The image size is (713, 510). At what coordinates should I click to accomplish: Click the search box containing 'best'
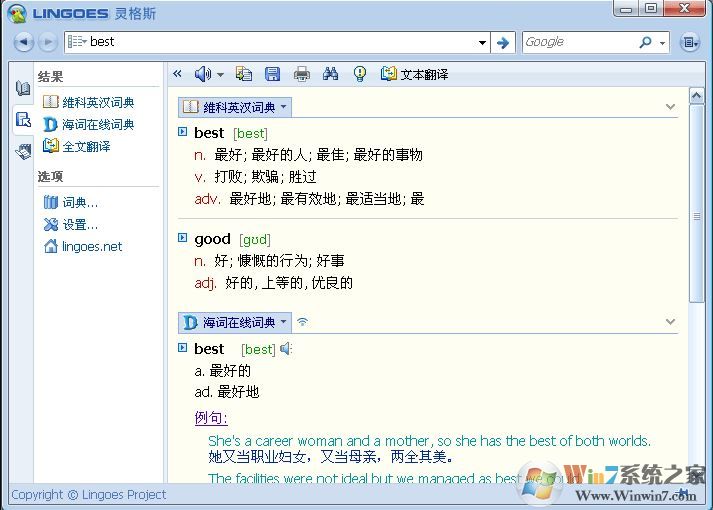pos(277,42)
